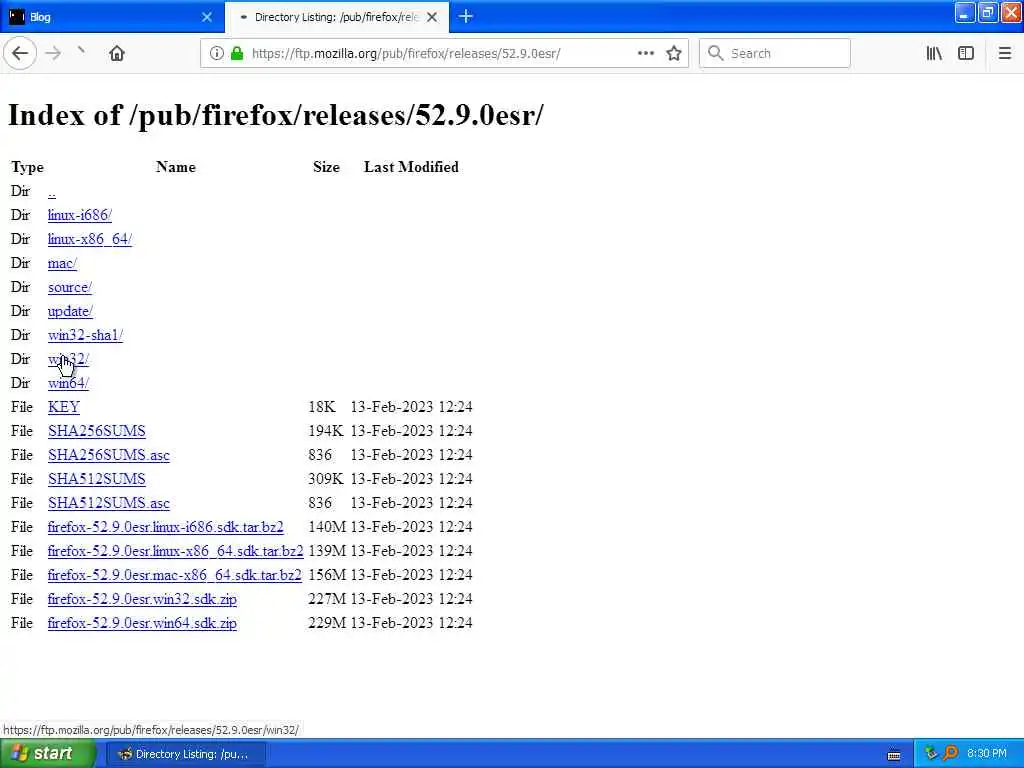
Task: Click the orange magnifier tray icon
Action: [950, 754]
